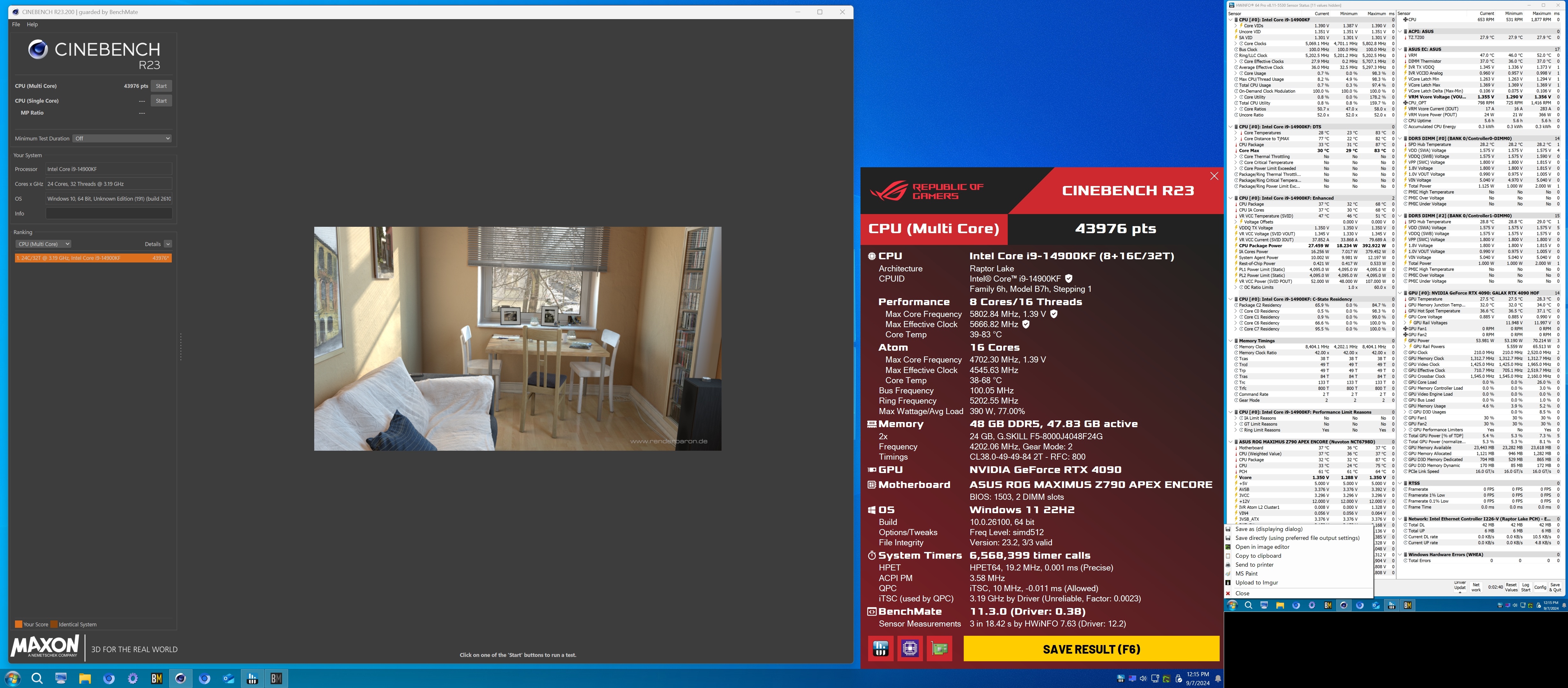
Task: Collapse the ASUS EC: ASUS sensor group
Action: (1399, 49)
